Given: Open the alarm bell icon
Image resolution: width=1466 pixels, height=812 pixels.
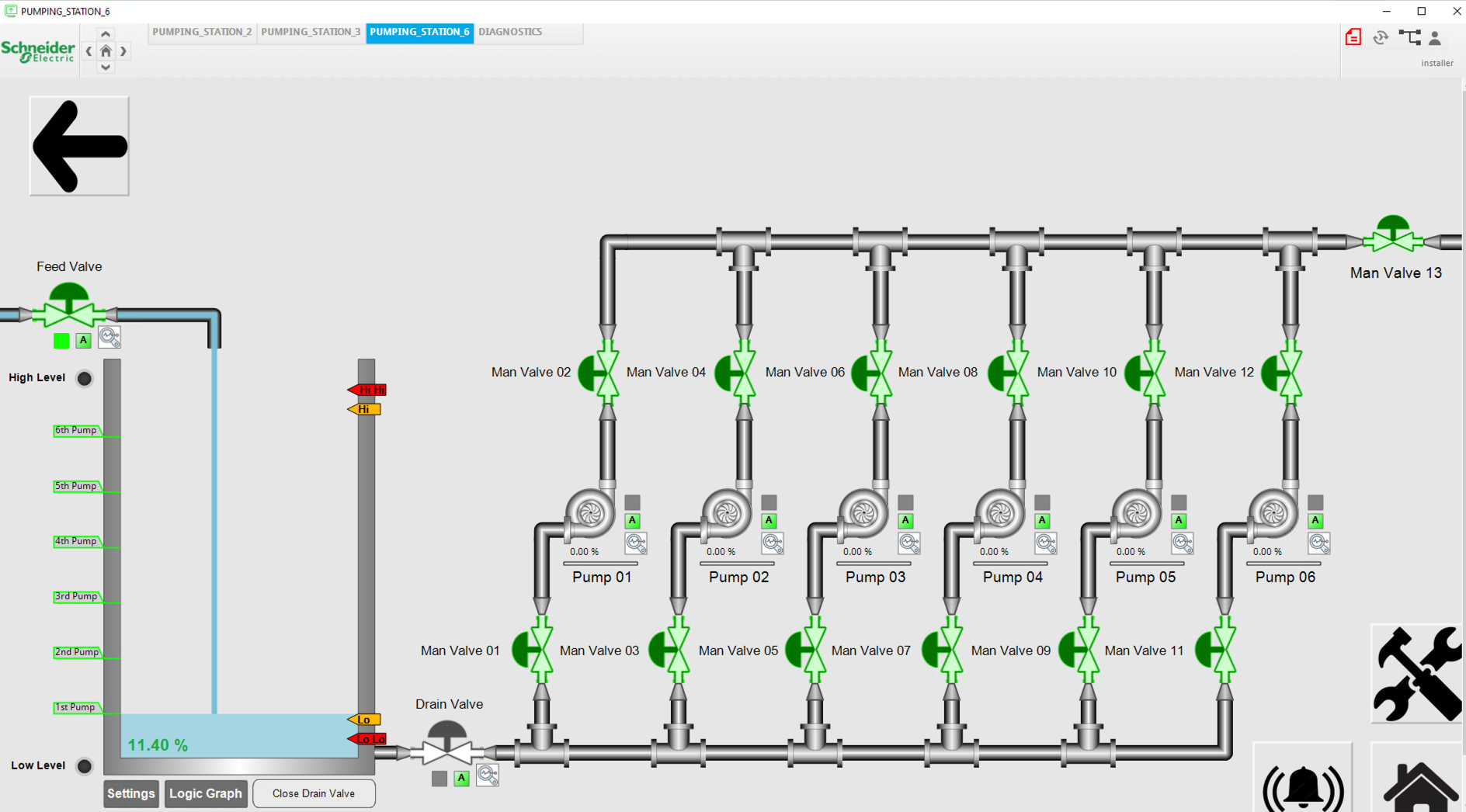Looking at the screenshot, I should 1303,779.
